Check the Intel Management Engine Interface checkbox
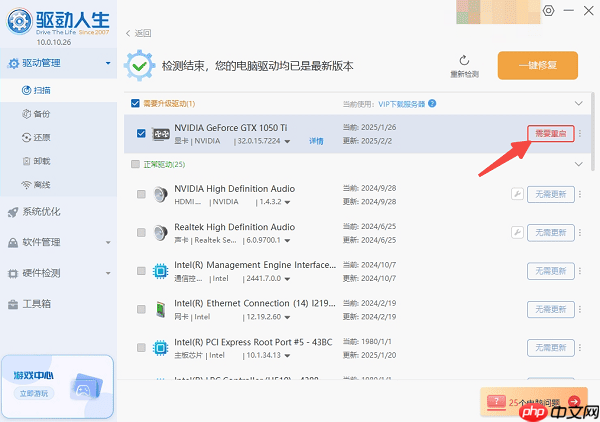Viewport: 600px width, 422px height. tap(141, 271)
